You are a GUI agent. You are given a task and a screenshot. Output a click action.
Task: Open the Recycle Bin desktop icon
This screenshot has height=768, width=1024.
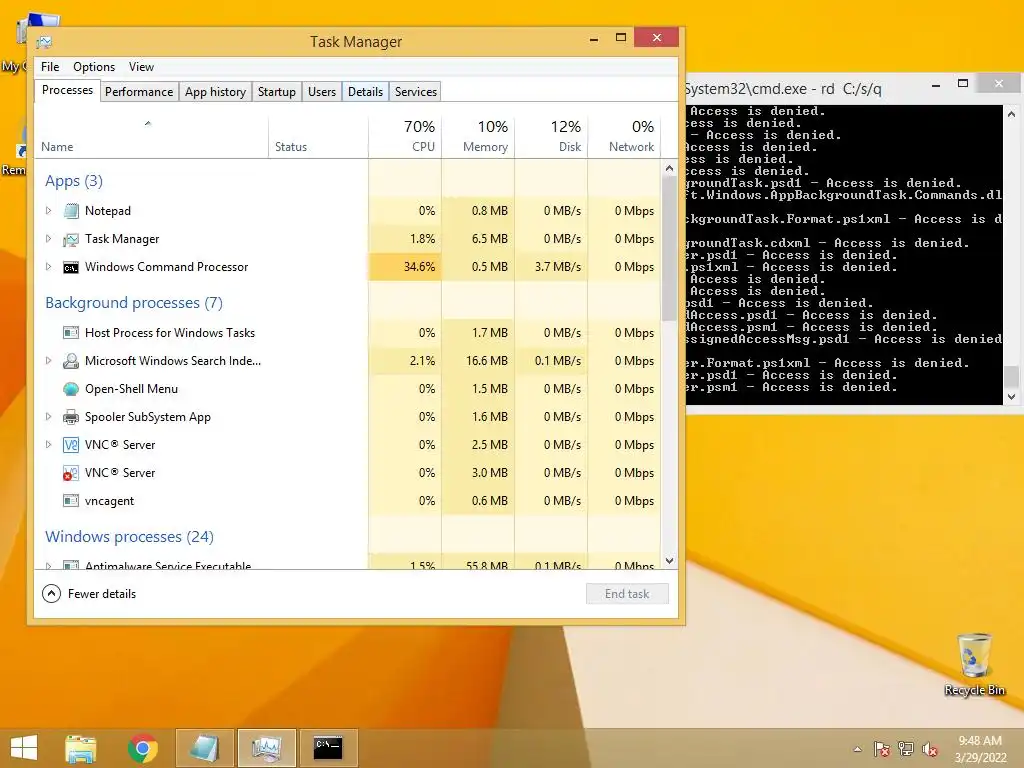pyautogui.click(x=974, y=664)
